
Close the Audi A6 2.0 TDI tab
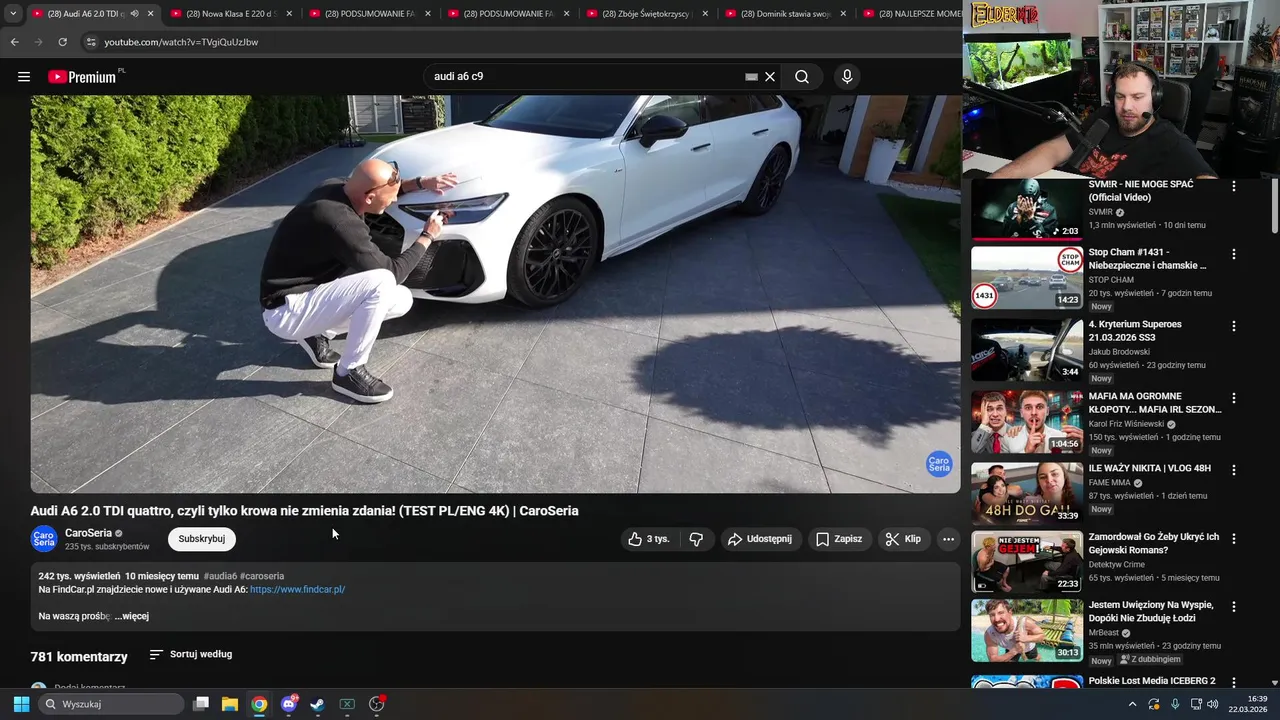coord(151,14)
